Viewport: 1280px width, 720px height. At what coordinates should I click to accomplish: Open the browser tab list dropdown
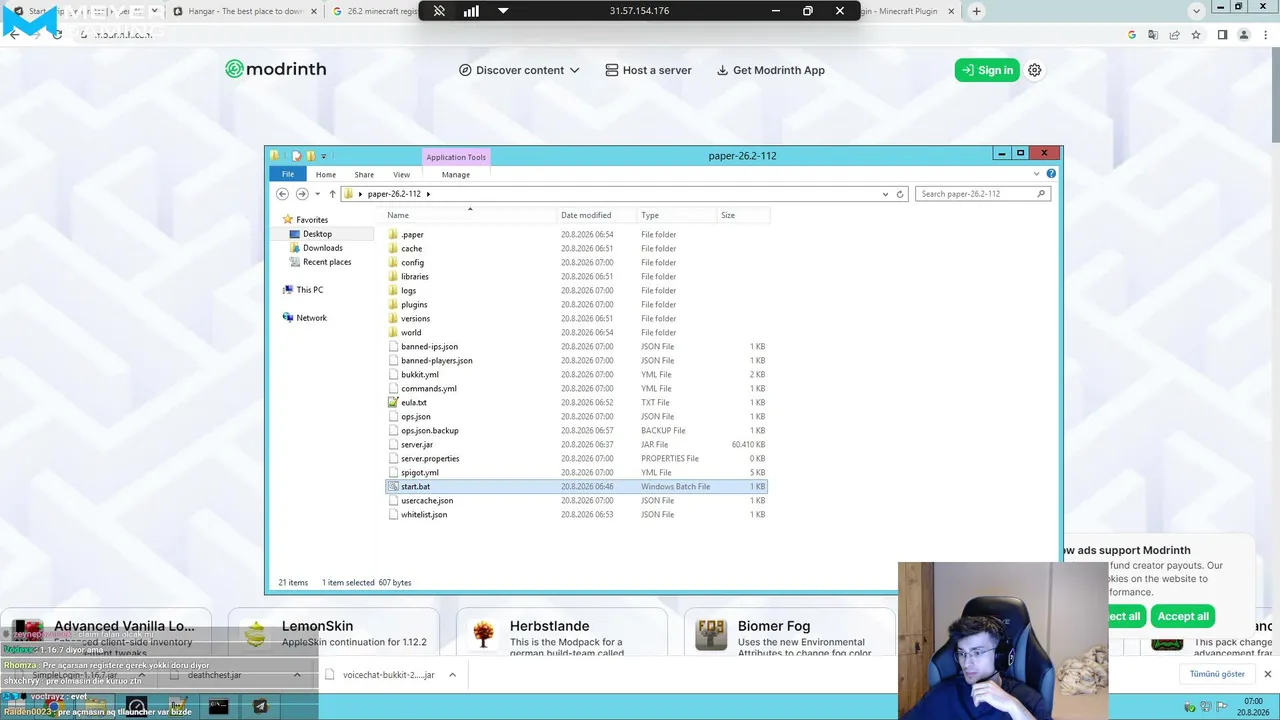coord(1196,11)
